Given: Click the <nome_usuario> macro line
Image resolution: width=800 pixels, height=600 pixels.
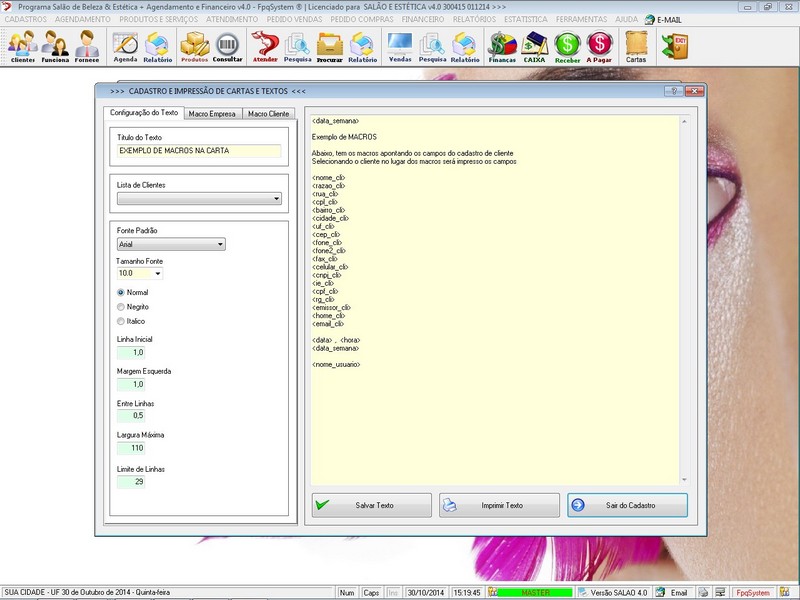Looking at the screenshot, I should coord(336,365).
